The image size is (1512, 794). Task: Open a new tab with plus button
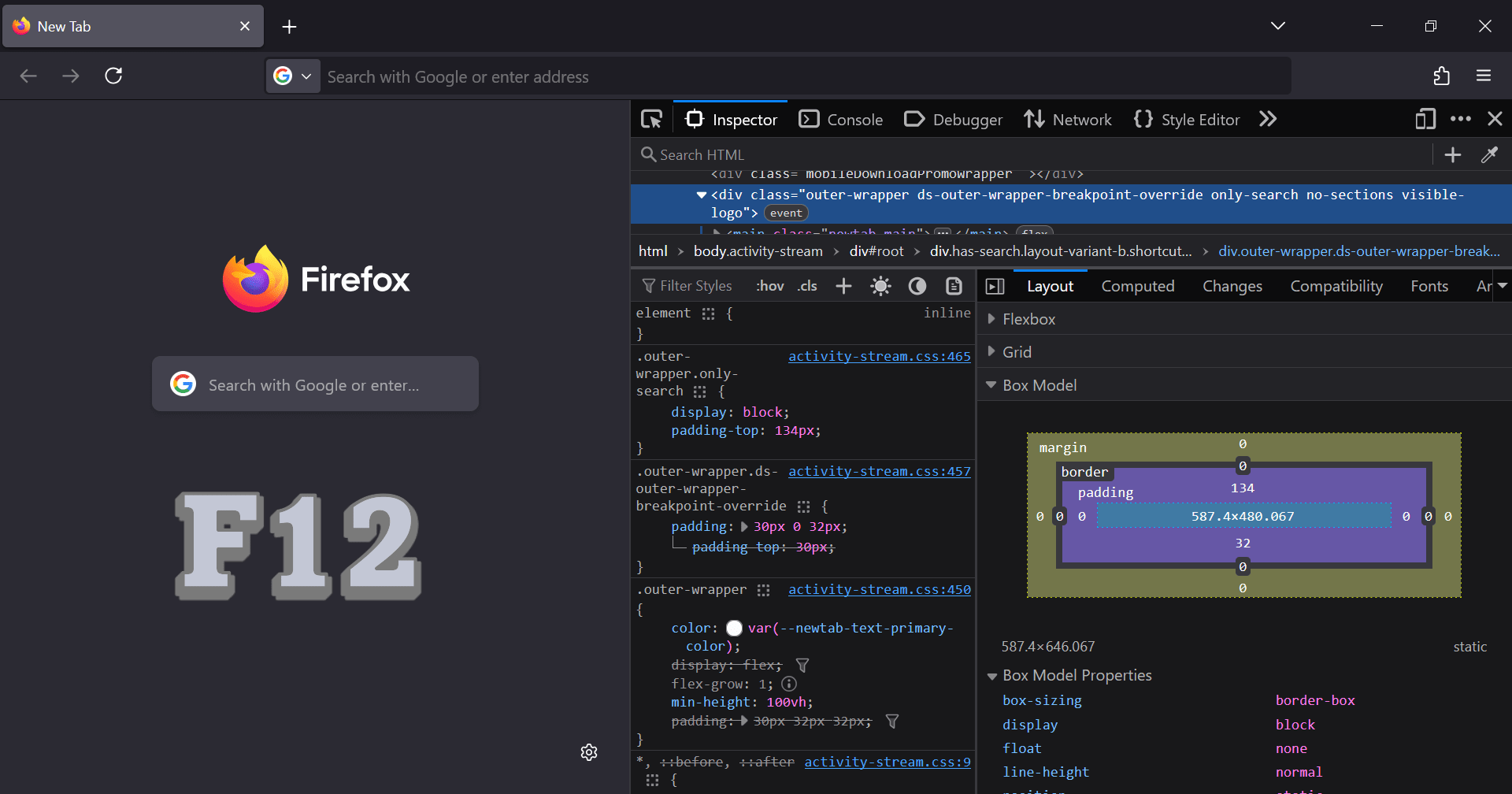tap(289, 27)
